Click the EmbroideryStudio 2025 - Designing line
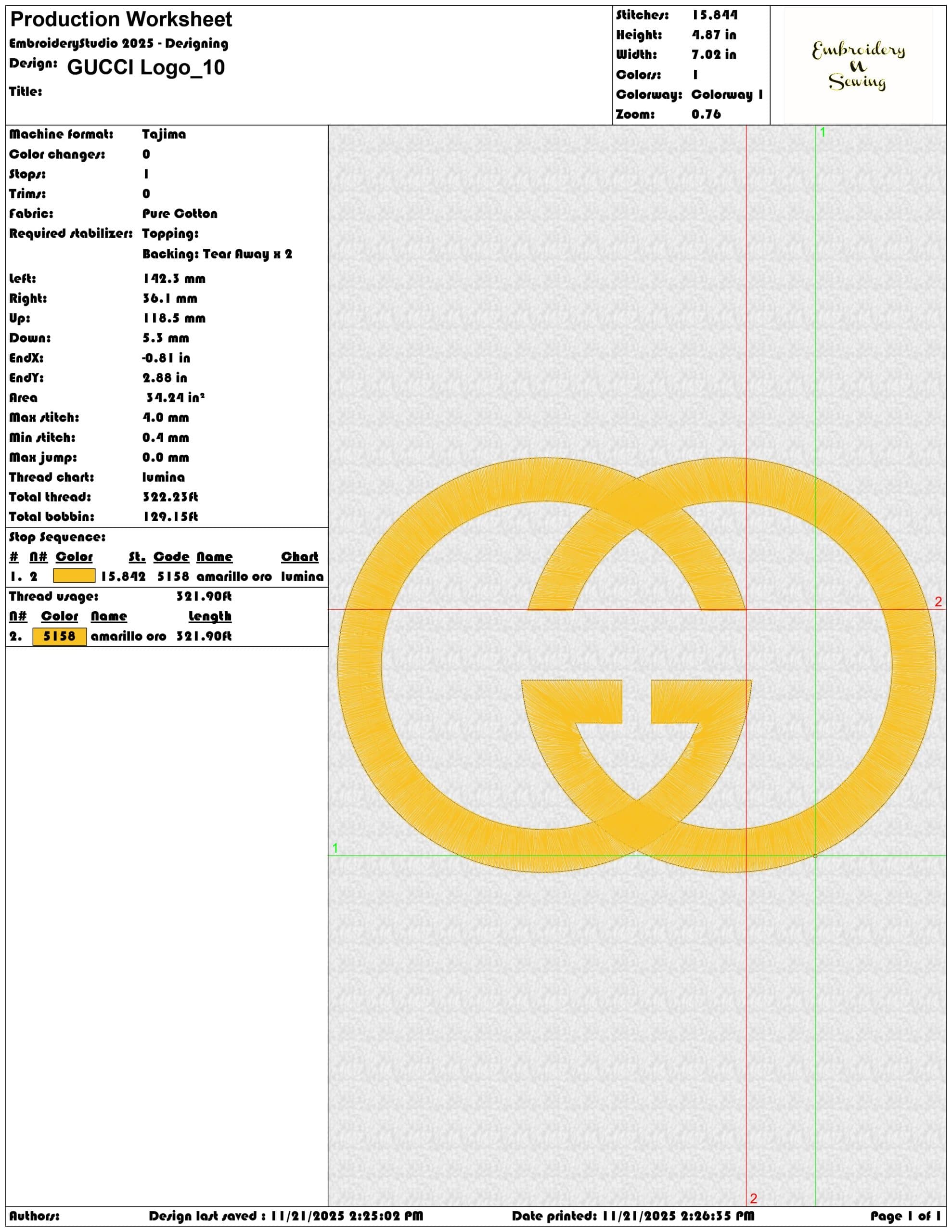This screenshot has height=1232, width=952. [x=119, y=44]
